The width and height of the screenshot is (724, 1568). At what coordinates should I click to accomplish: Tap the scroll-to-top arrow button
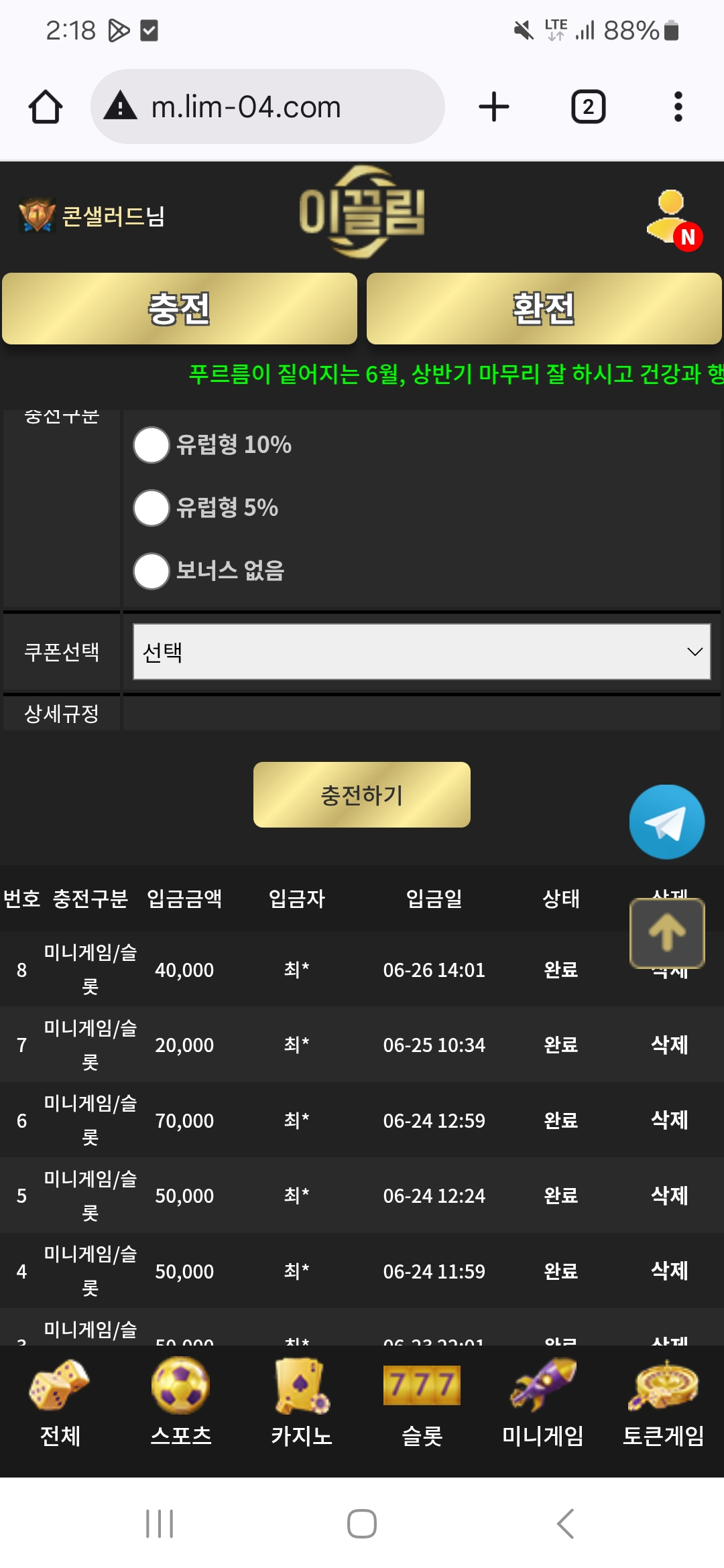tap(667, 933)
